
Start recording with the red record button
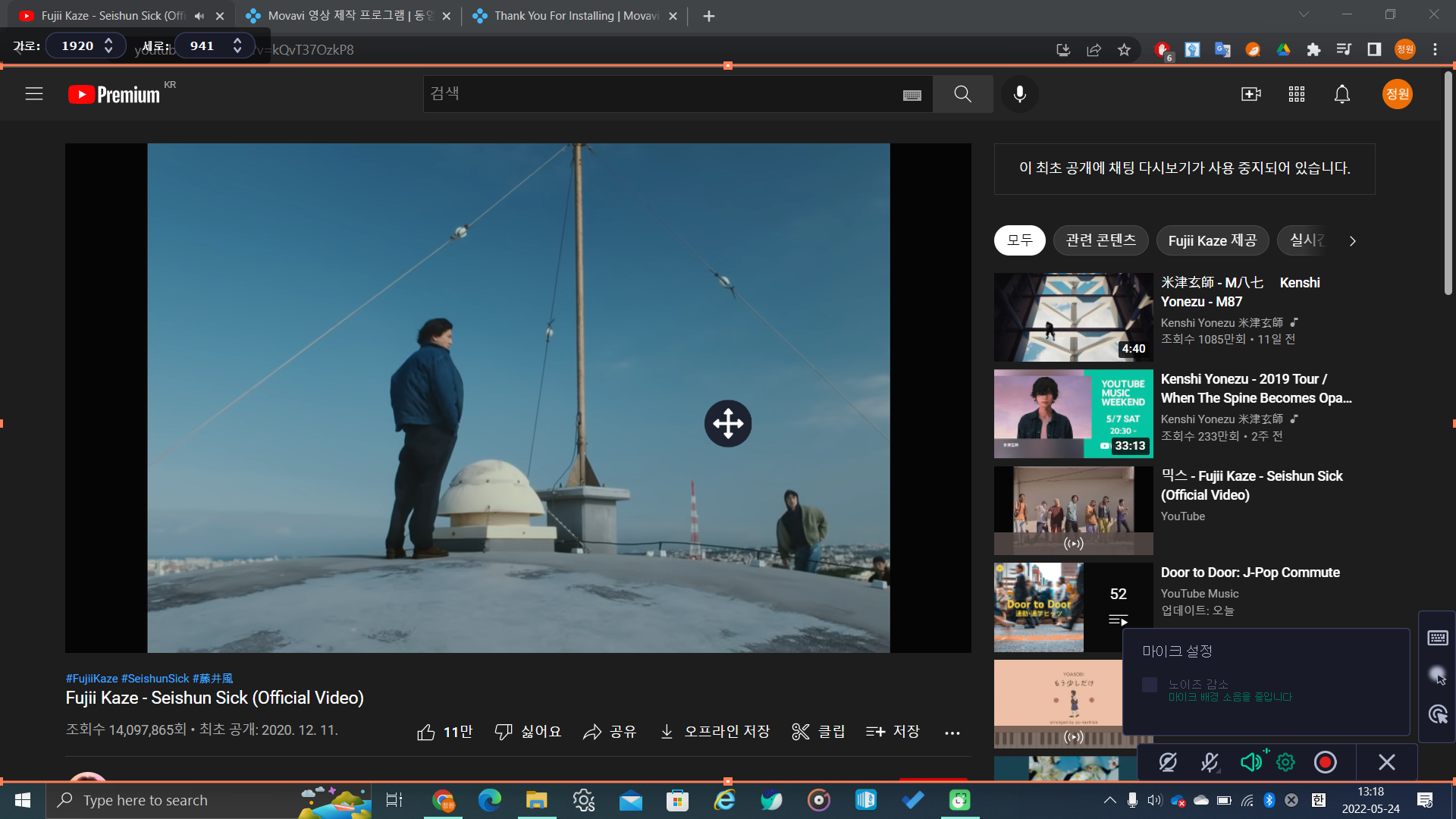[1325, 762]
